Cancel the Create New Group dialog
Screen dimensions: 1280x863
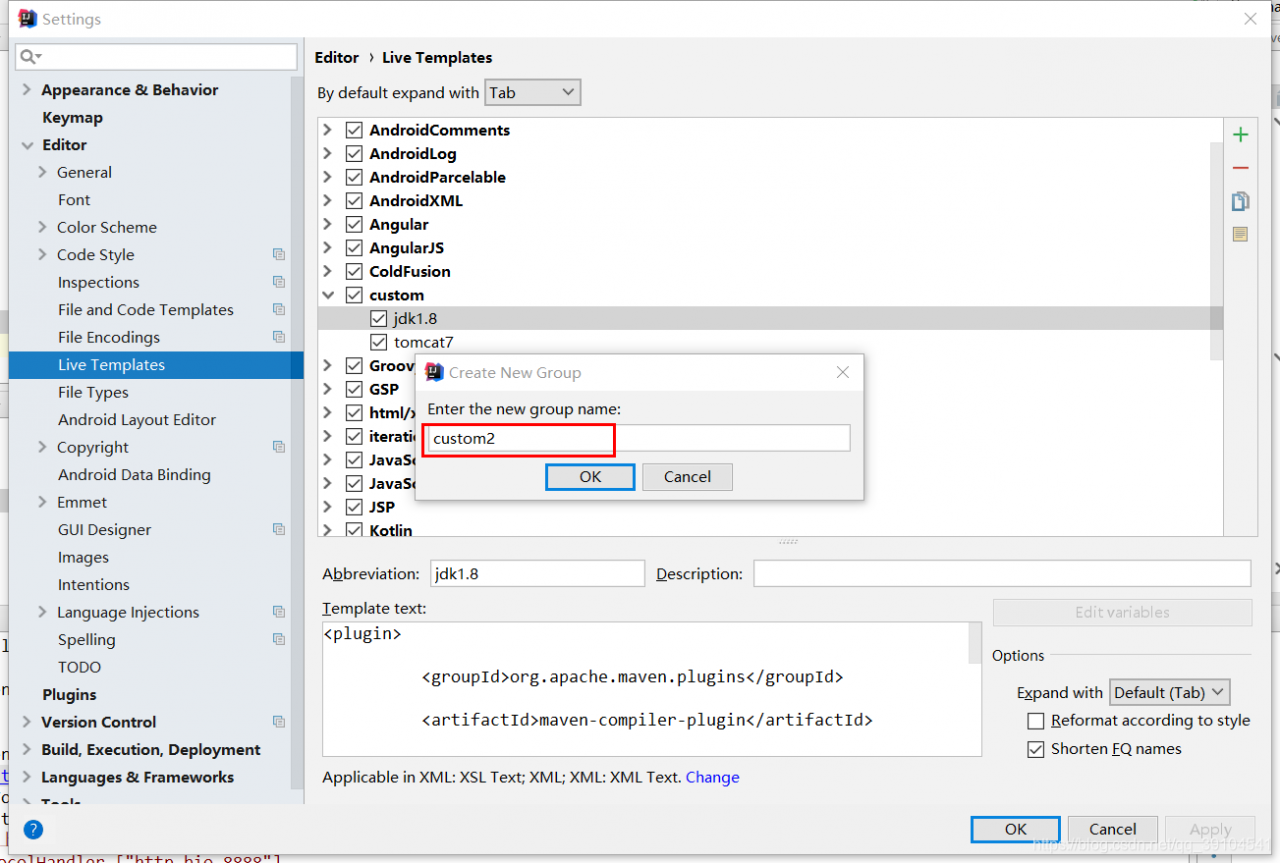(x=687, y=477)
